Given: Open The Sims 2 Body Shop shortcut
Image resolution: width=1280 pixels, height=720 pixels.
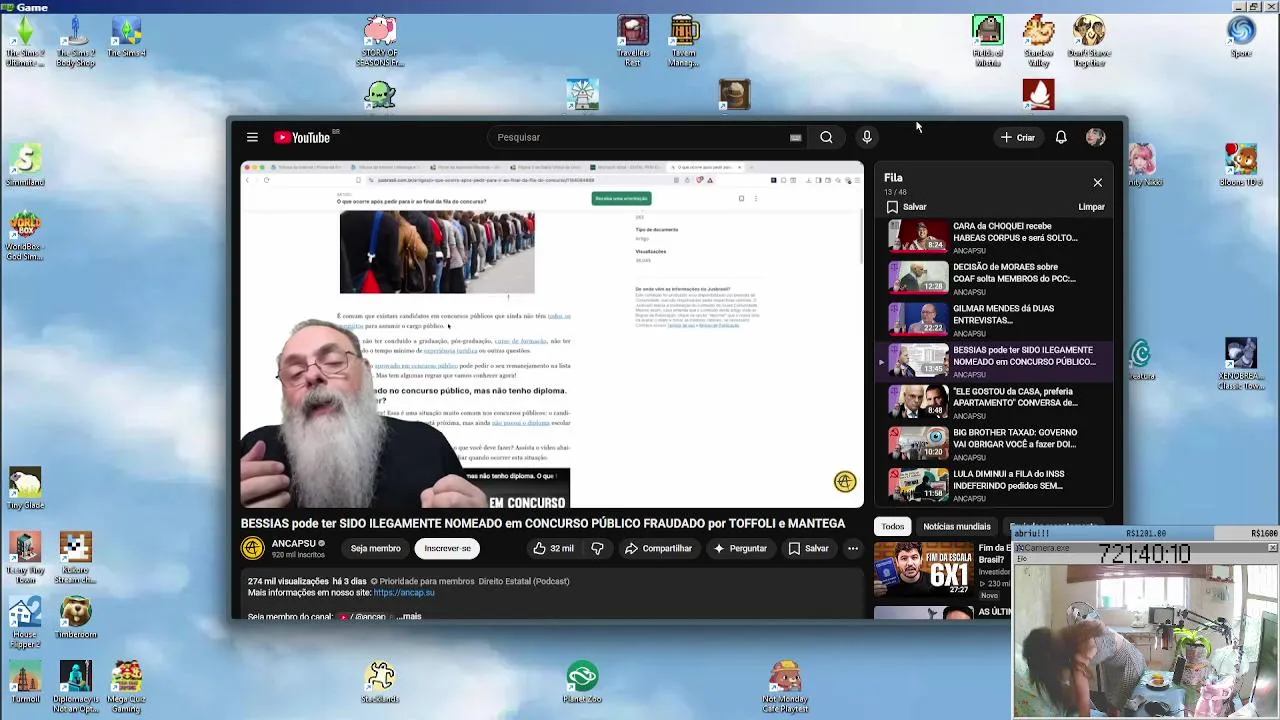Looking at the screenshot, I should [76, 43].
